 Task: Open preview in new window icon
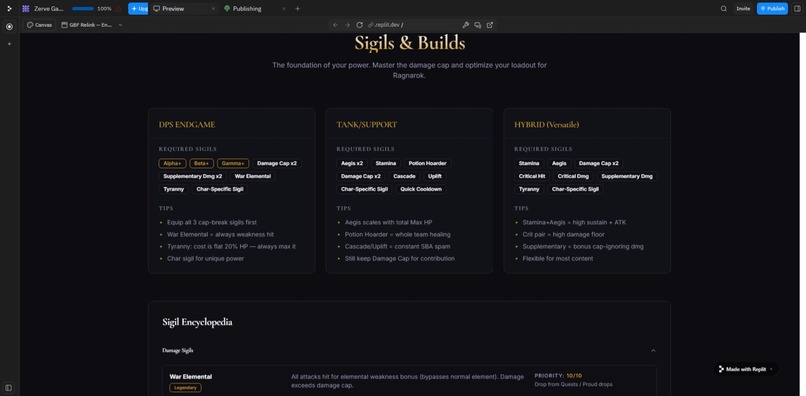click(x=490, y=25)
